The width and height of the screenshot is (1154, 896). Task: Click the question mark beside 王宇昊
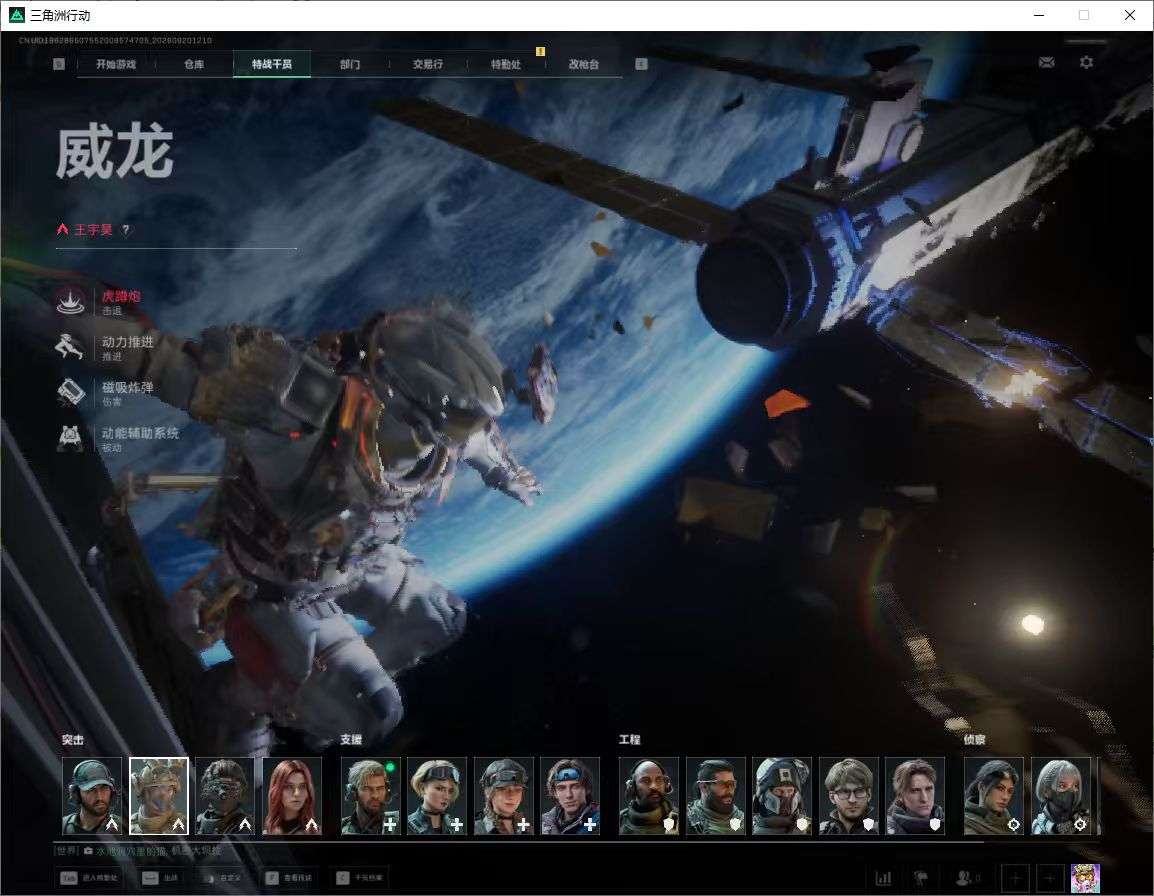coord(126,230)
